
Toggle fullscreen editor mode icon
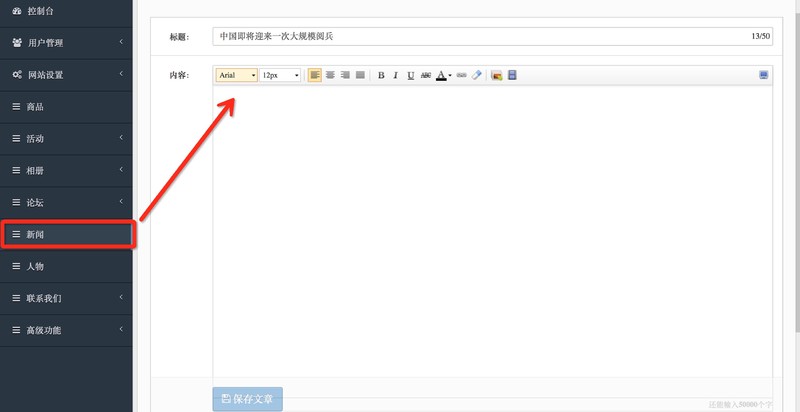point(763,75)
